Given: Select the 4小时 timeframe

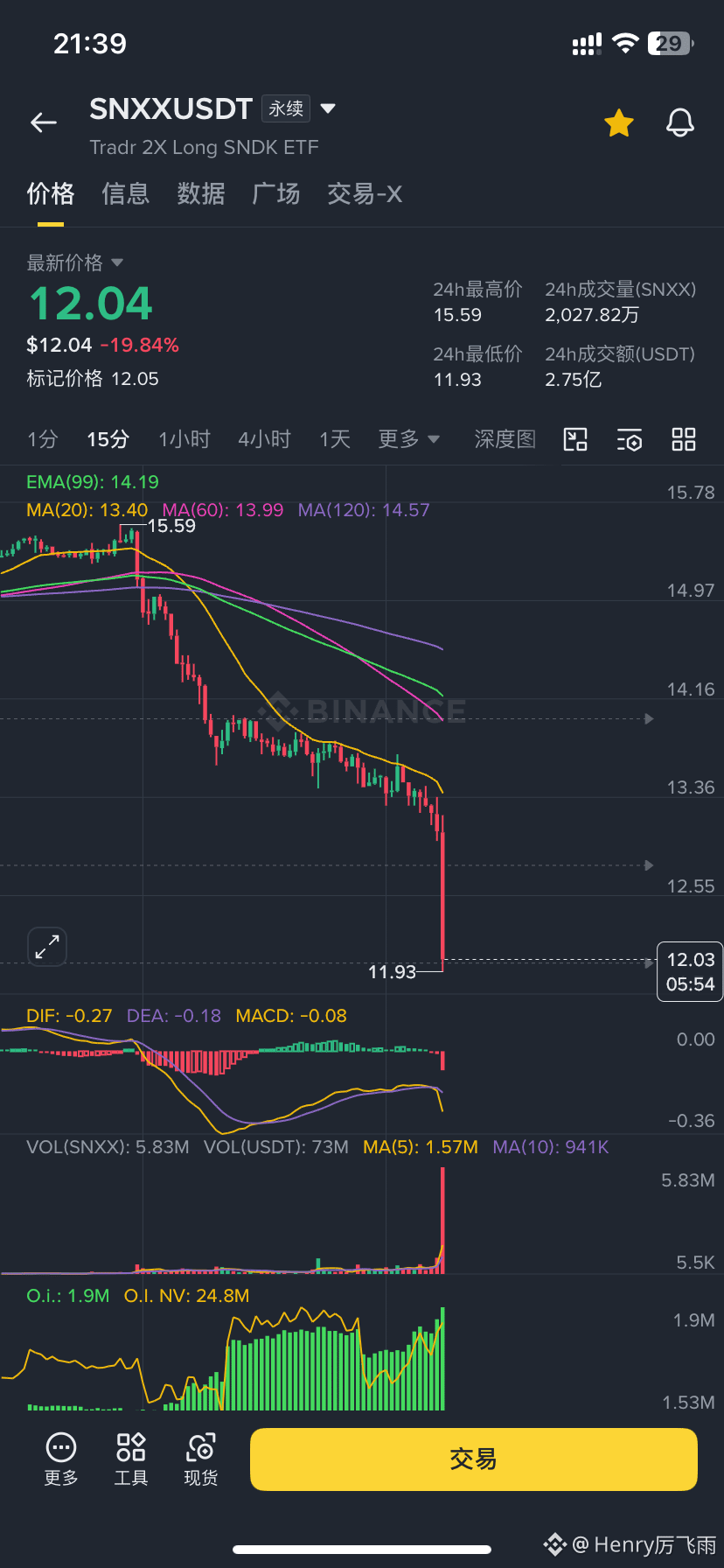Looking at the screenshot, I should (x=264, y=439).
